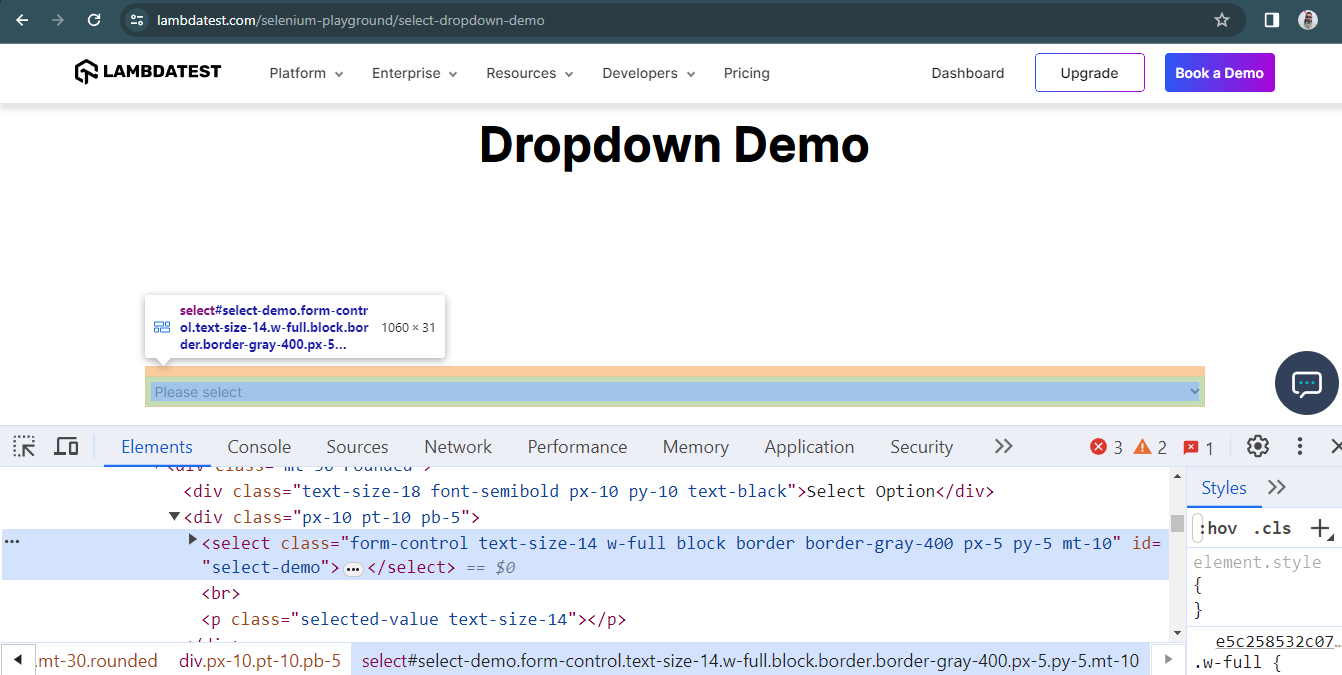Switch to the Console tab
Image resolution: width=1342 pixels, height=675 pixels.
(259, 447)
